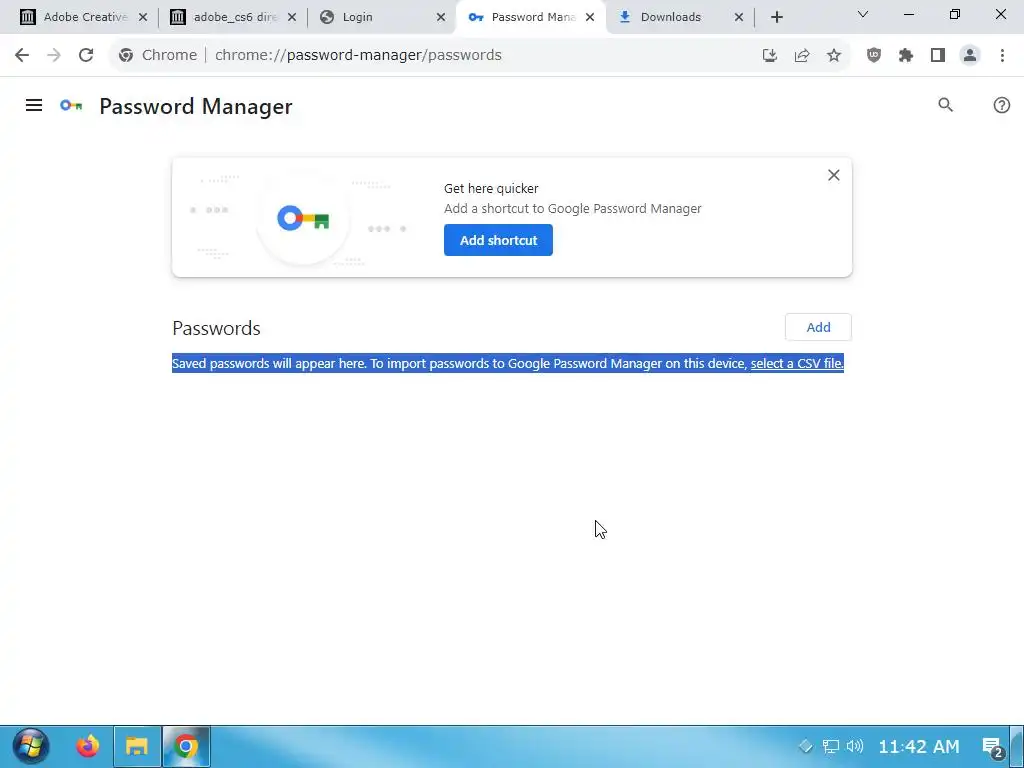Screen dimensions: 1024x768
Task: Search passwords with the magnifier icon
Action: 945,105
